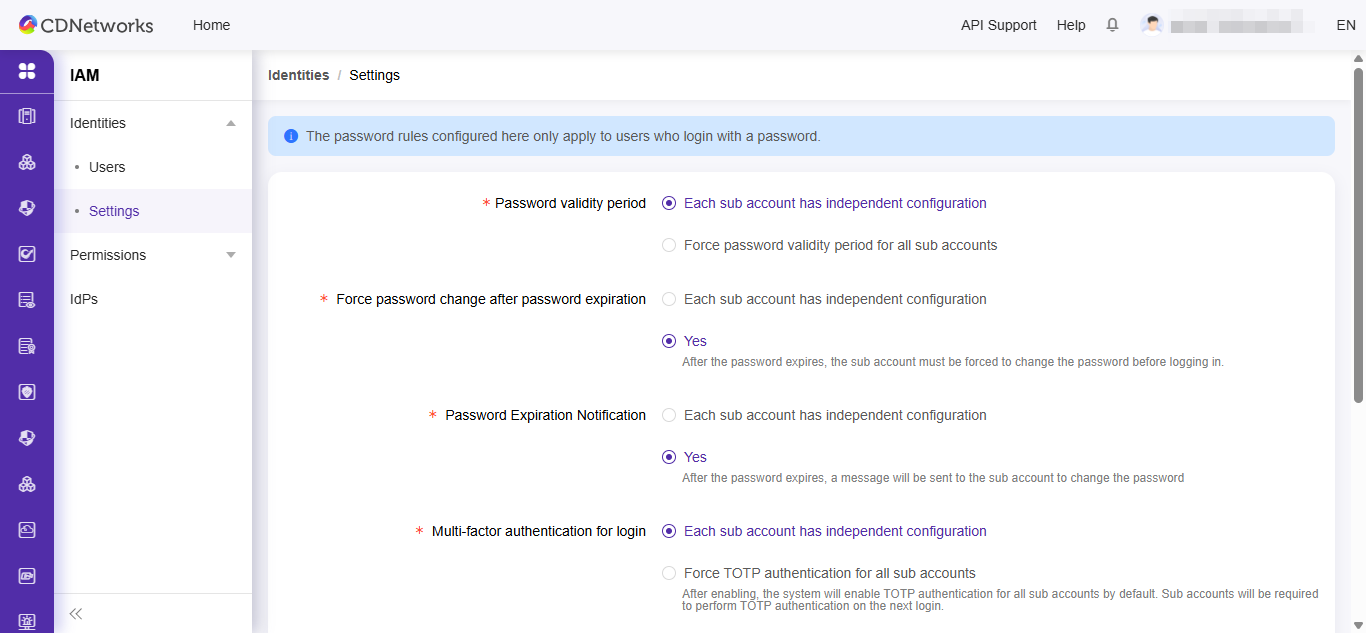Expand the Permissions menu section
The height and width of the screenshot is (633, 1366).
231,255
